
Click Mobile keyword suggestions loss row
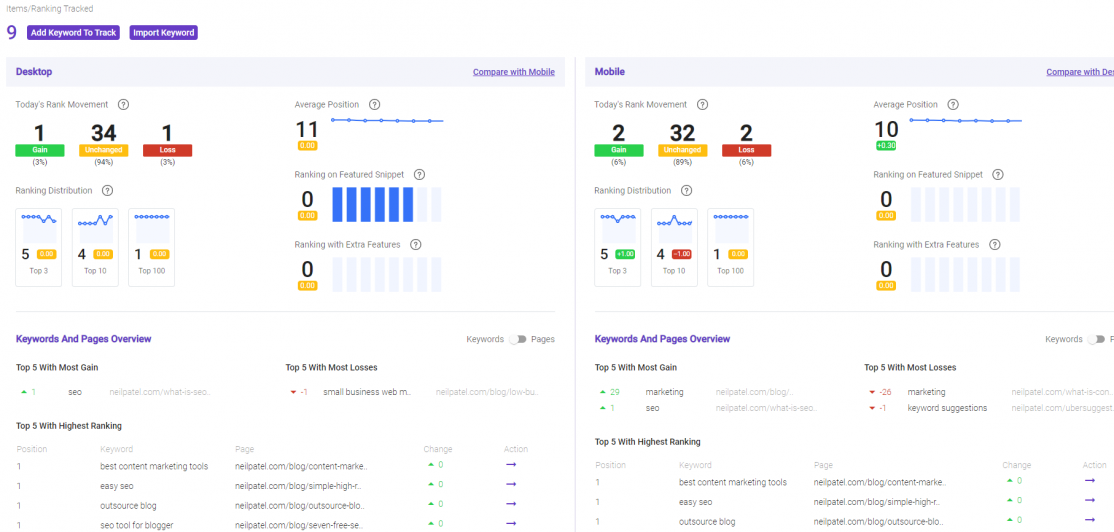pos(947,408)
